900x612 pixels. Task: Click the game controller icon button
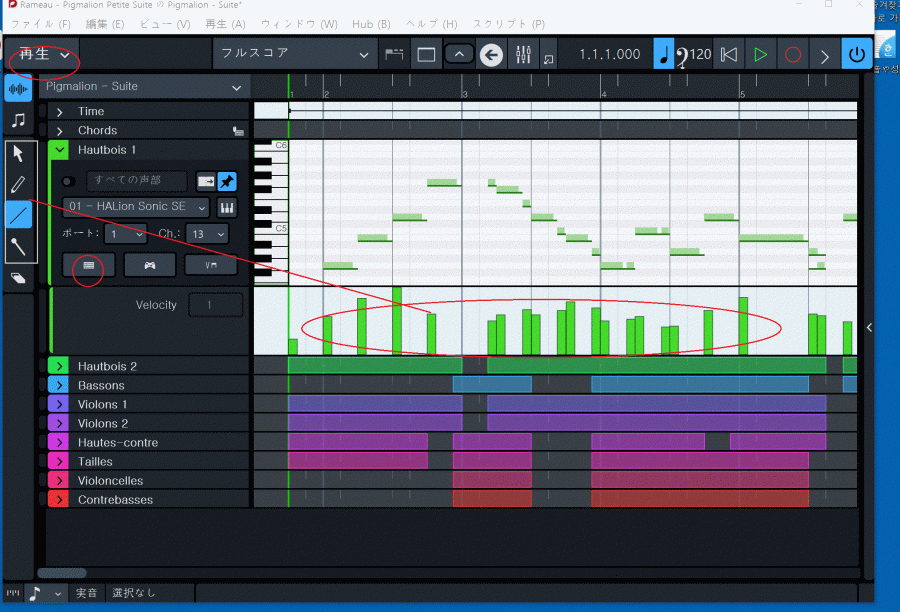tap(149, 265)
